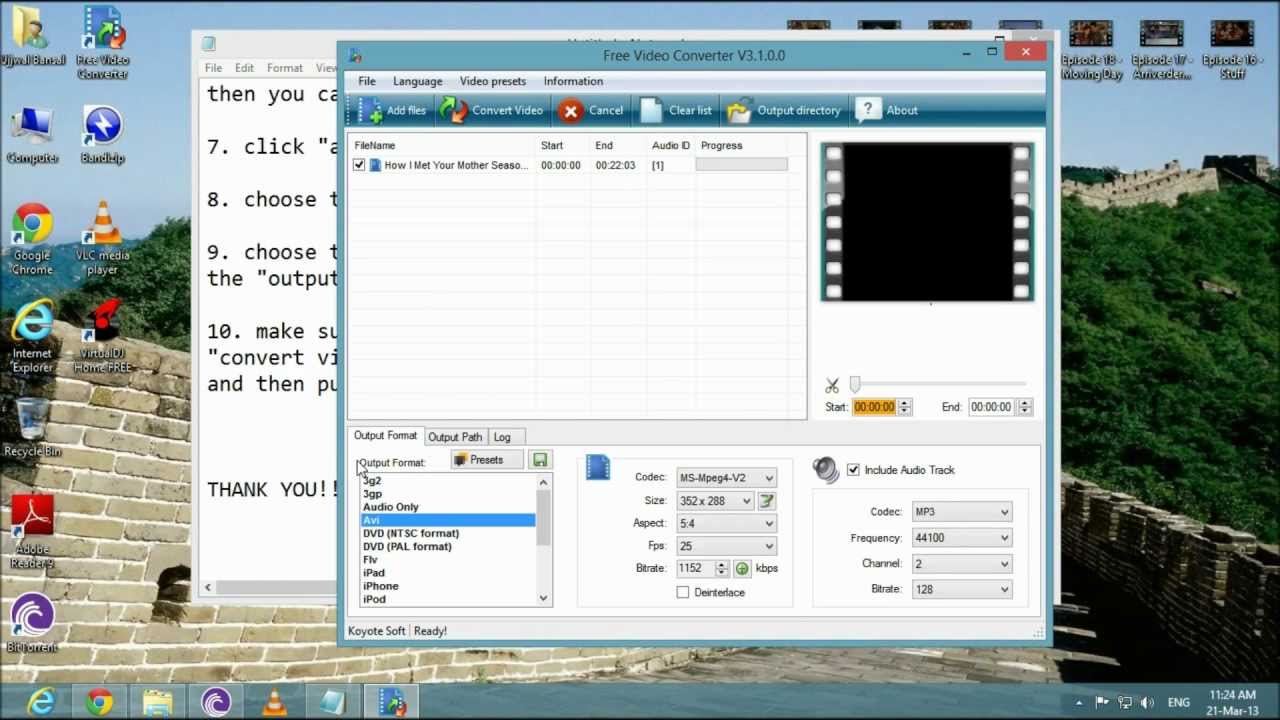Enable the Deinterlace checkbox
Viewport: 1280px width, 720px height.
point(683,592)
